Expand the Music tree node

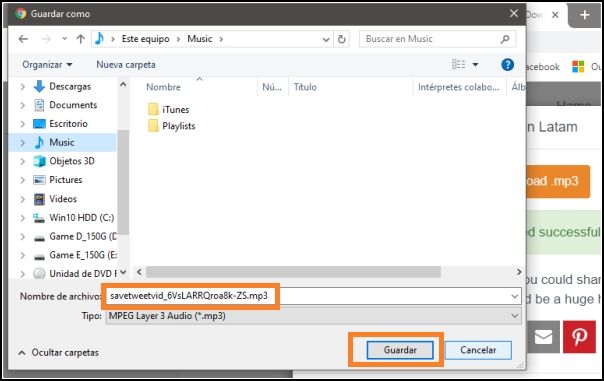[x=22, y=143]
